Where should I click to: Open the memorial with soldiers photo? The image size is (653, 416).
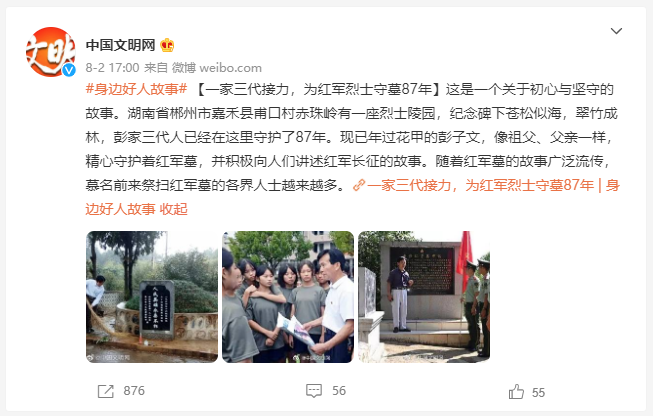click(x=424, y=297)
